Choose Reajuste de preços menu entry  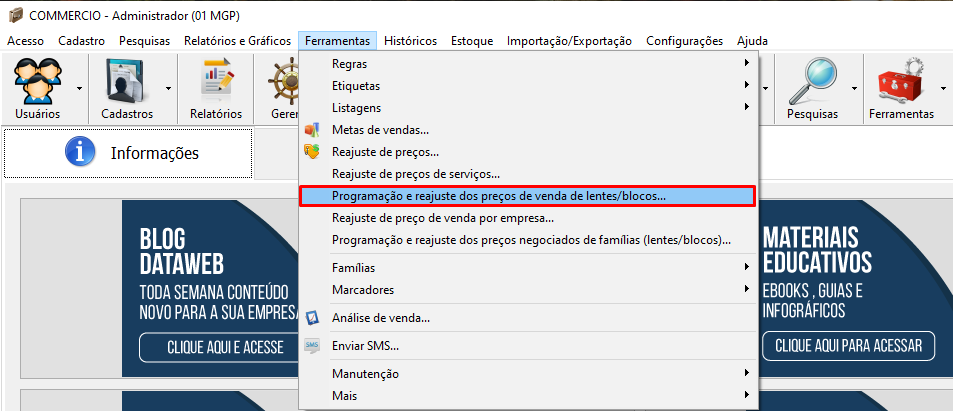385,152
